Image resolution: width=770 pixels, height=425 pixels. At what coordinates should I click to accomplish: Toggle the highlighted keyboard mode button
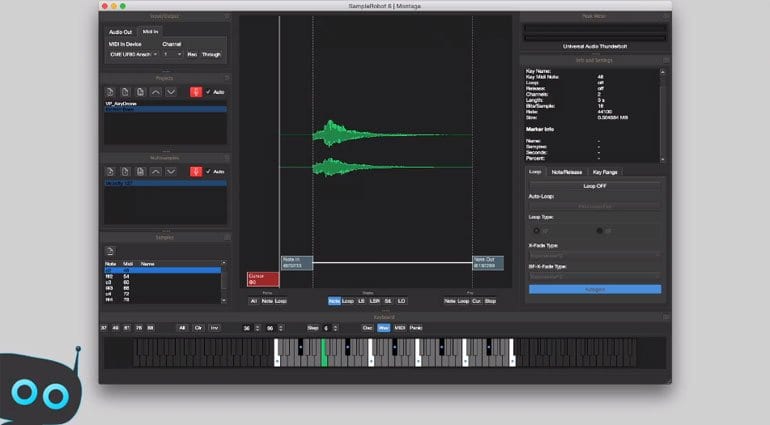point(384,328)
